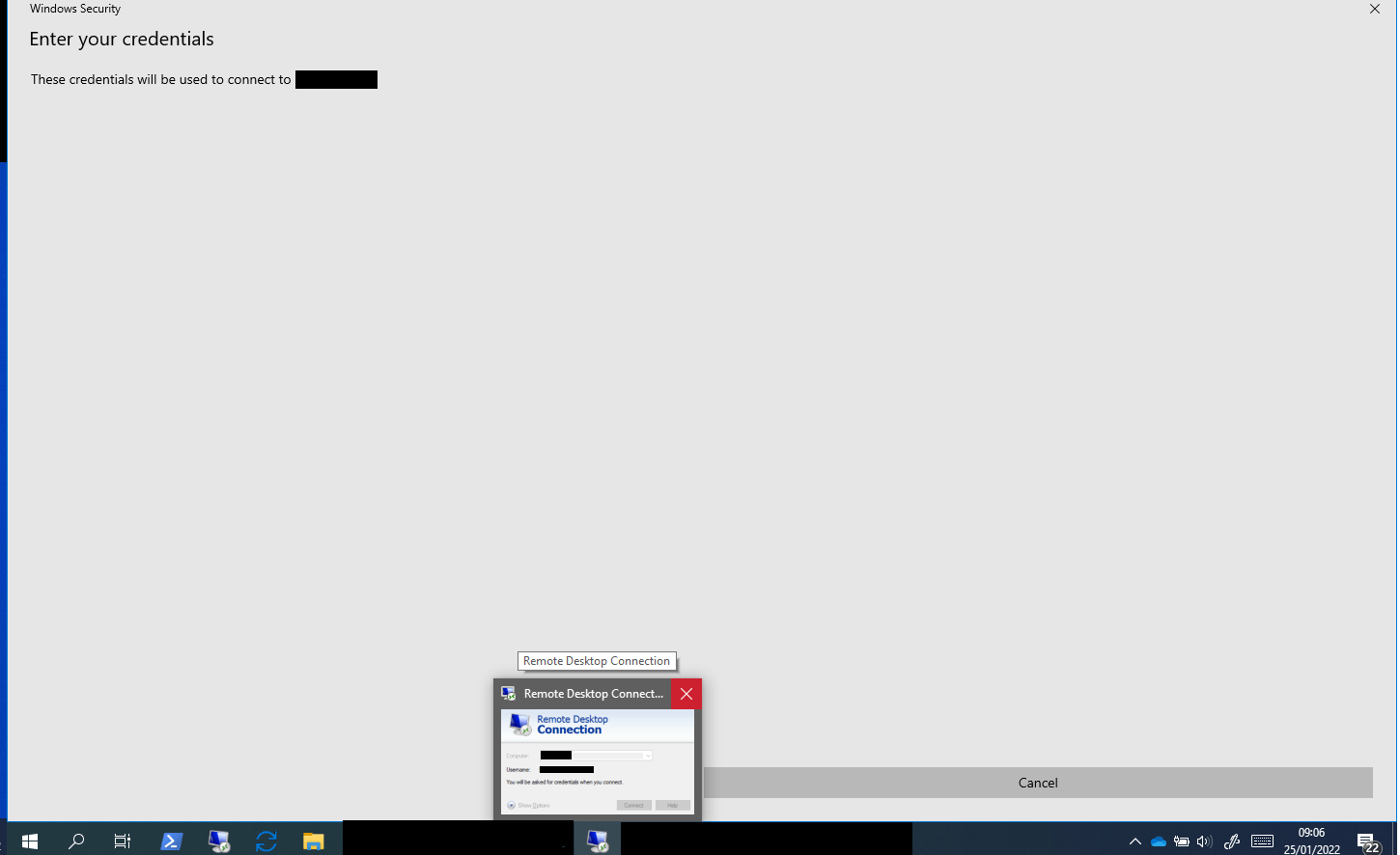Open the blue sync arrows taskbar app
The width and height of the screenshot is (1400, 855).
(266, 841)
